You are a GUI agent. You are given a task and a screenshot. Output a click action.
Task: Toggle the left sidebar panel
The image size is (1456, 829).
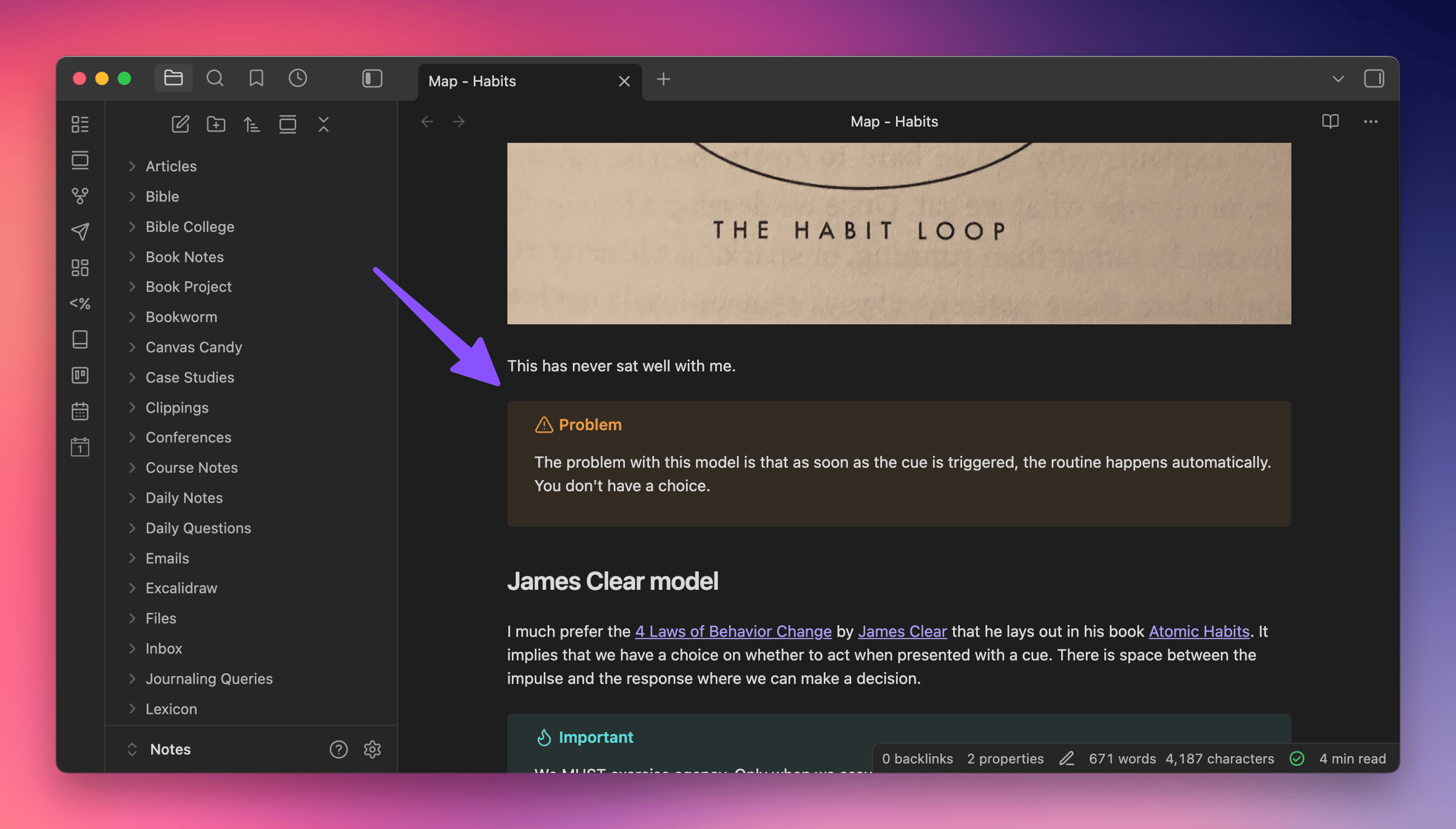click(x=372, y=78)
